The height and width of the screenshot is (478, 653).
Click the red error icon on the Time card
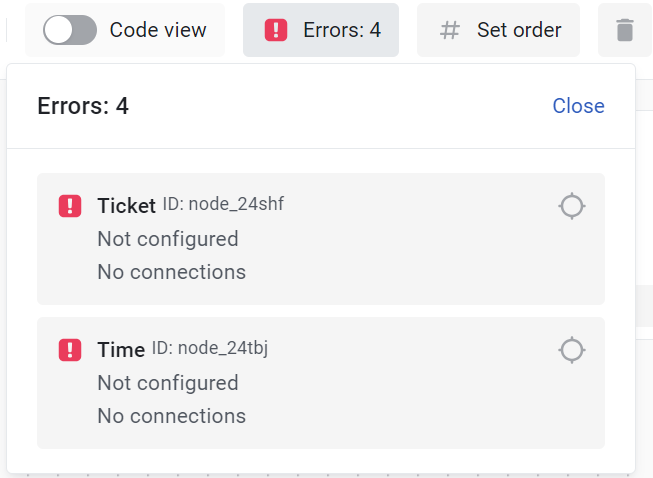tap(70, 350)
